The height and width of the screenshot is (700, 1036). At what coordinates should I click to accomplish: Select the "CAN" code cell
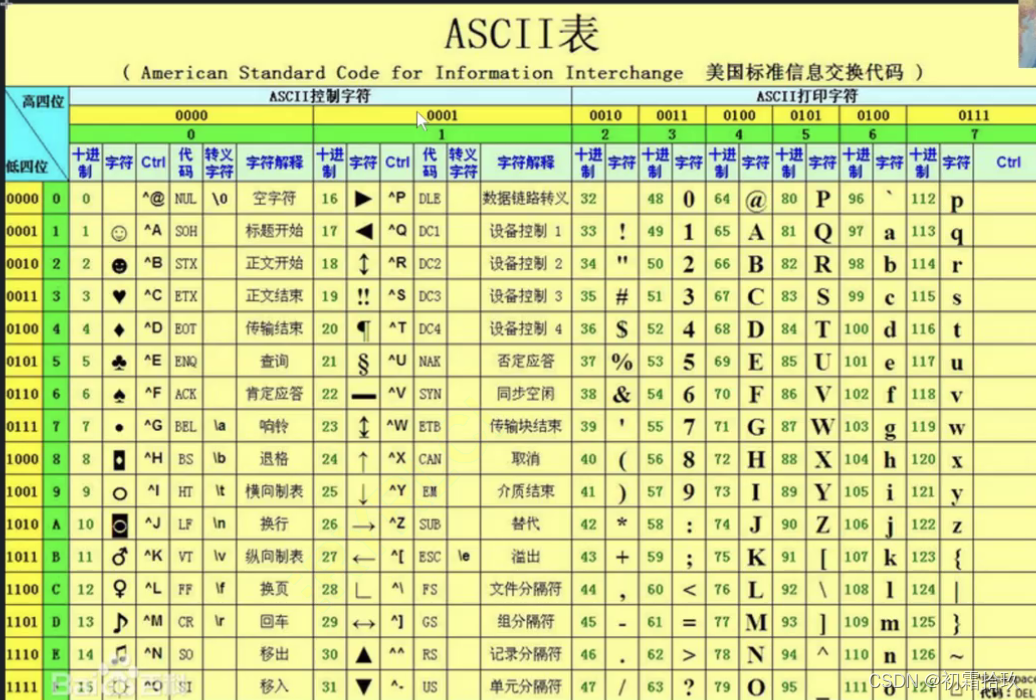point(429,459)
